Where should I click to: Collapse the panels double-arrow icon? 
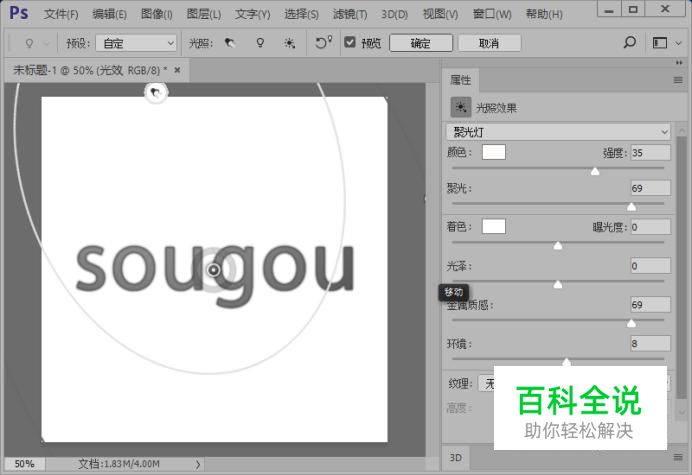pyautogui.click(x=679, y=63)
